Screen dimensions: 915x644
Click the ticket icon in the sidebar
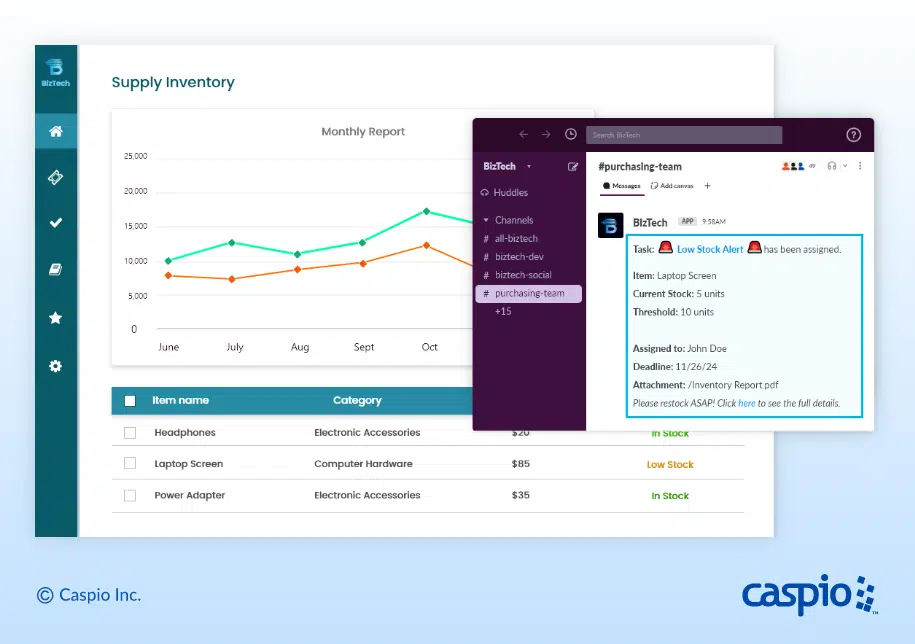tap(56, 177)
